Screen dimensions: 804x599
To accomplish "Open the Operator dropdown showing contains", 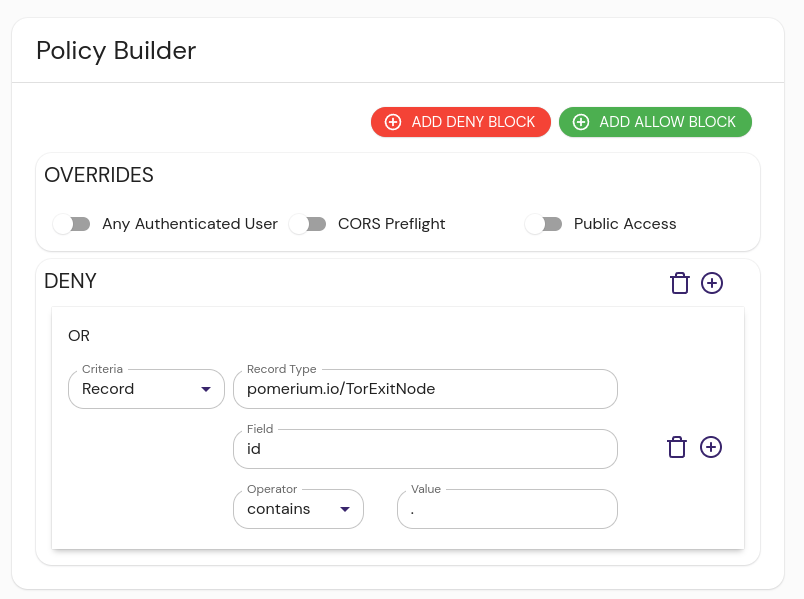I will 300,509.
